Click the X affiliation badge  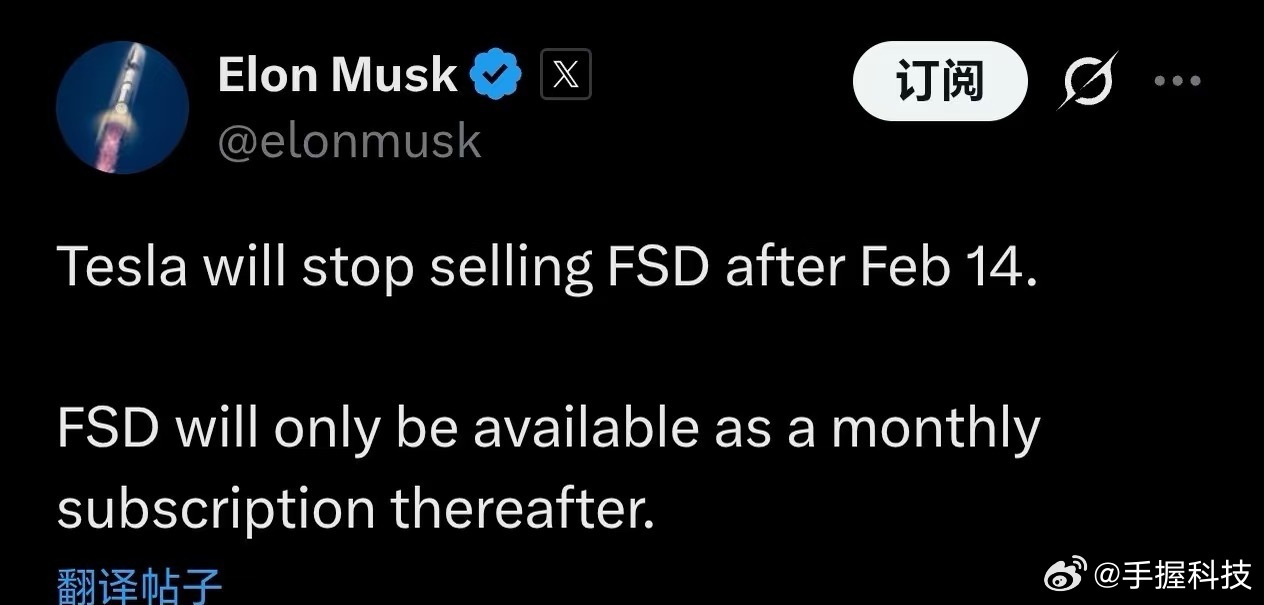pyautogui.click(x=565, y=76)
